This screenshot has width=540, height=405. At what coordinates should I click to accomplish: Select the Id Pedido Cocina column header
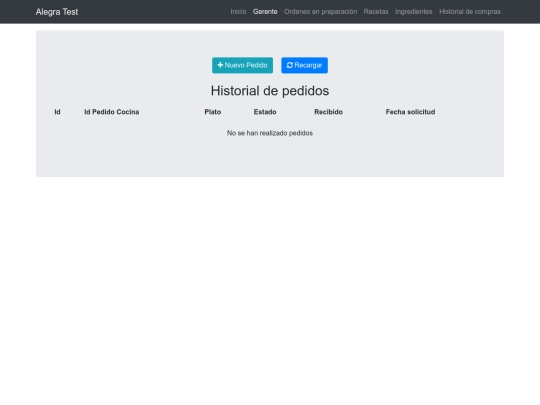tap(112, 112)
